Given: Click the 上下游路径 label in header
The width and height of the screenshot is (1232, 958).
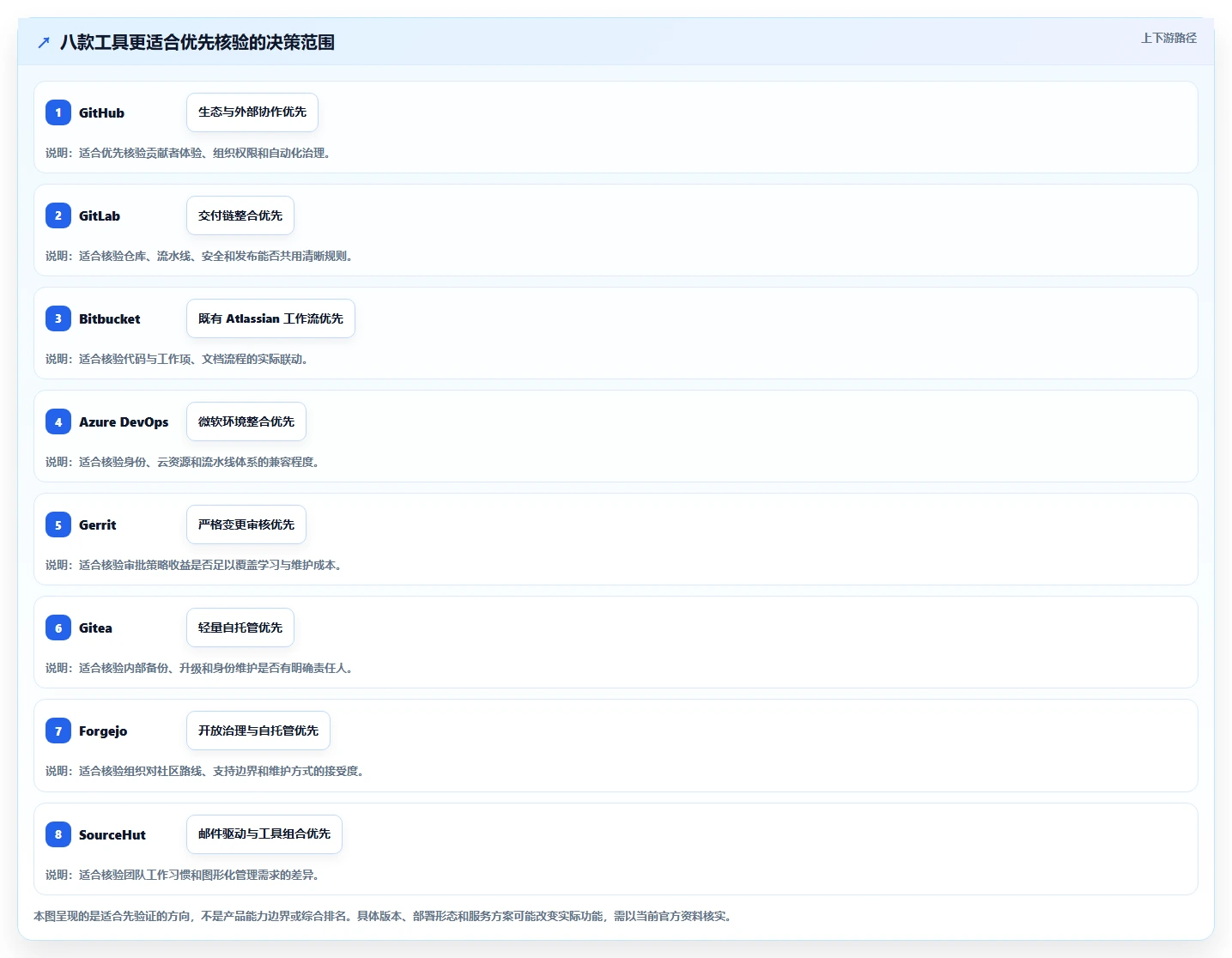Looking at the screenshot, I should pyautogui.click(x=1168, y=38).
